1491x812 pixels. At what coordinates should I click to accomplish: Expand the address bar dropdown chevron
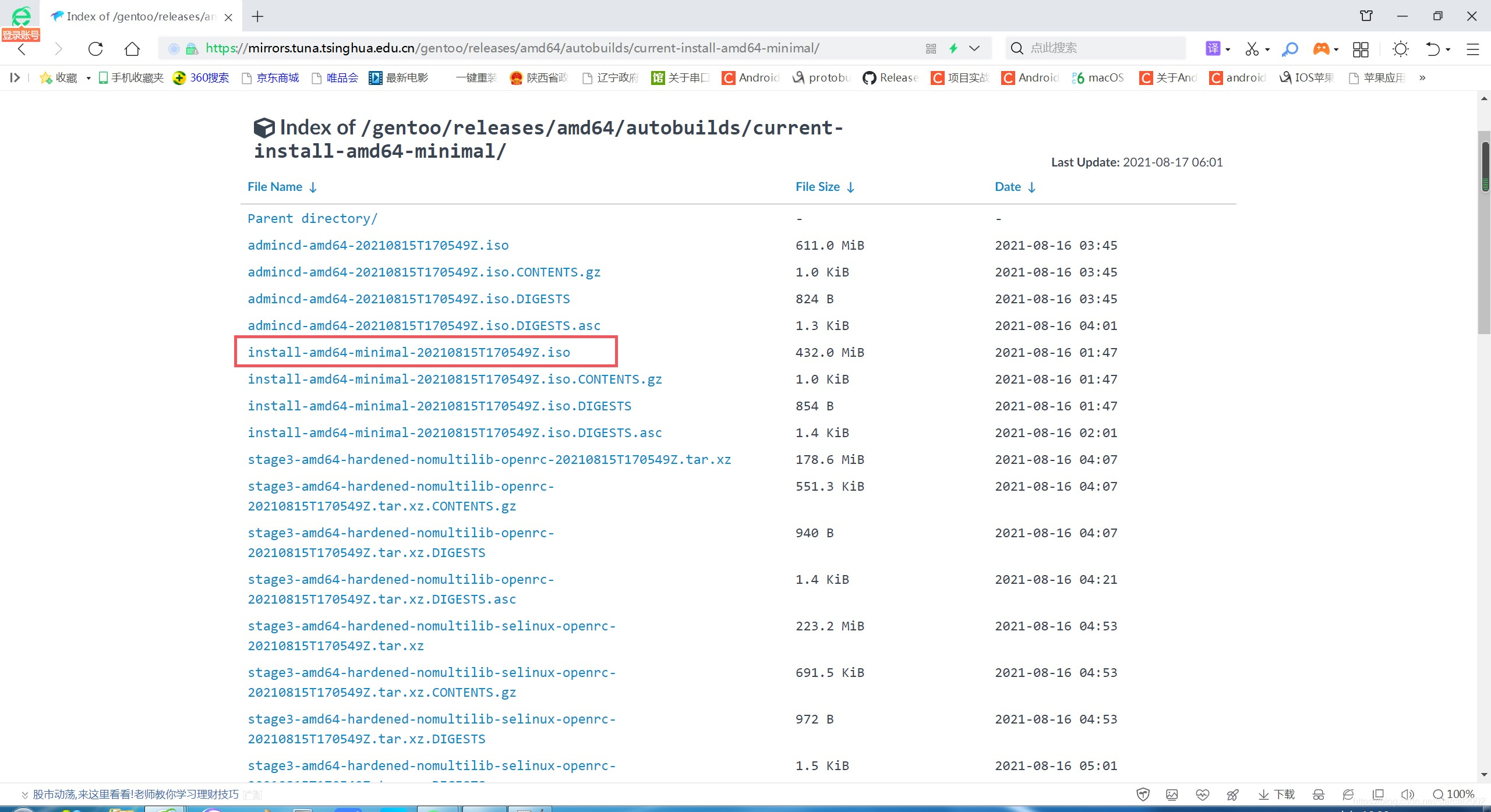tap(974, 48)
